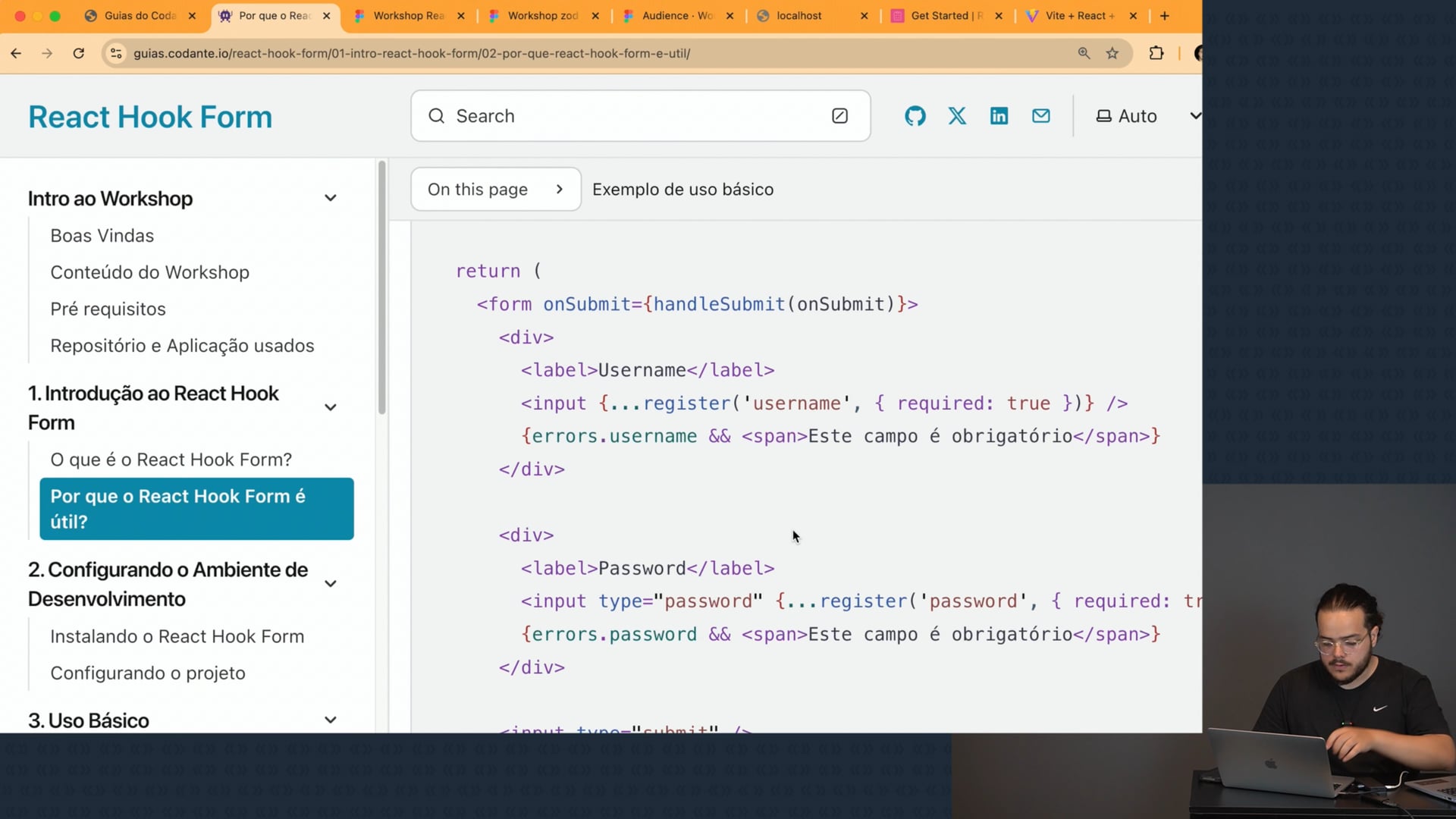1456x819 pixels.
Task: Open the LinkedIn icon link
Action: tap(999, 116)
